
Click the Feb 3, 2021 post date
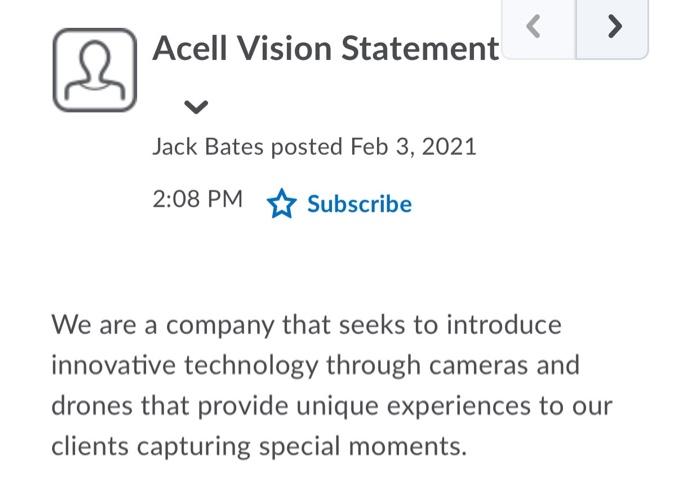[x=413, y=147]
